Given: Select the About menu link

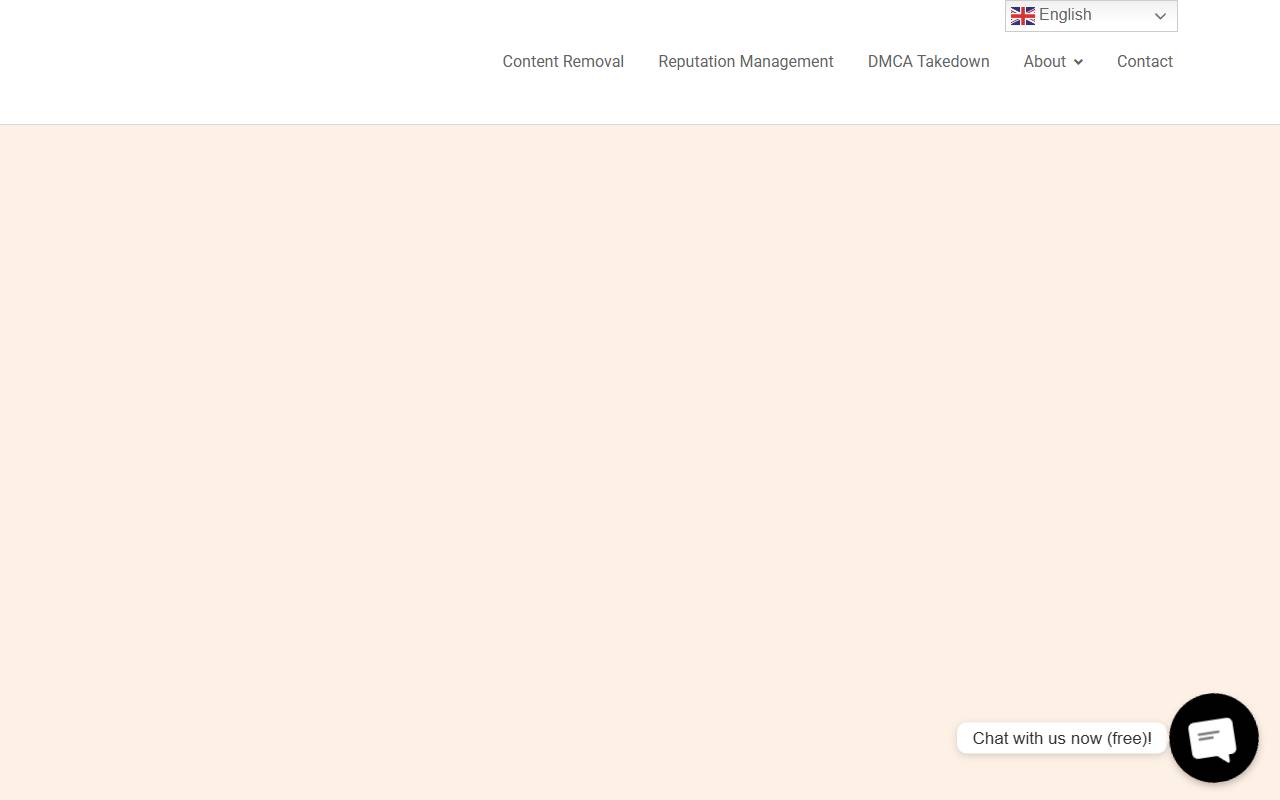Looking at the screenshot, I should 1044,61.
